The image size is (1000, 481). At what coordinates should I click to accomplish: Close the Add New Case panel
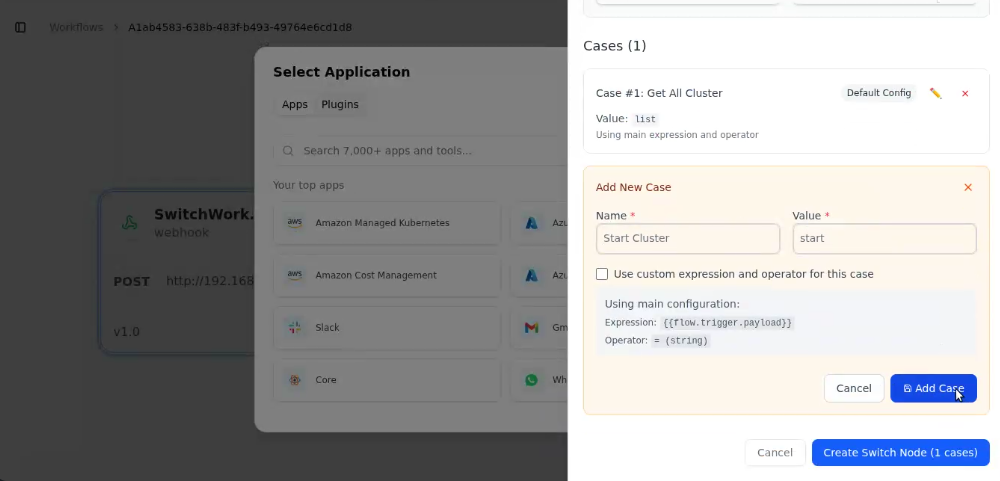(x=967, y=187)
